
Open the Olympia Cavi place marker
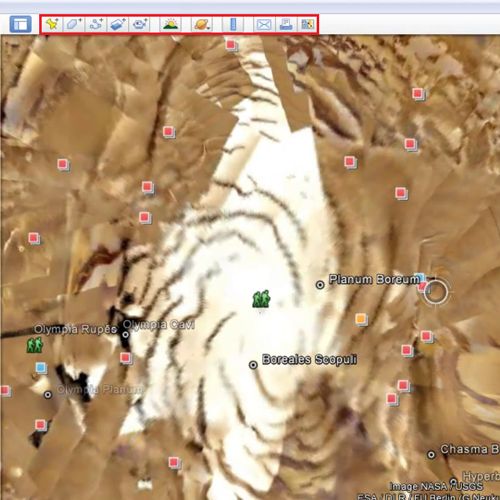126,334
